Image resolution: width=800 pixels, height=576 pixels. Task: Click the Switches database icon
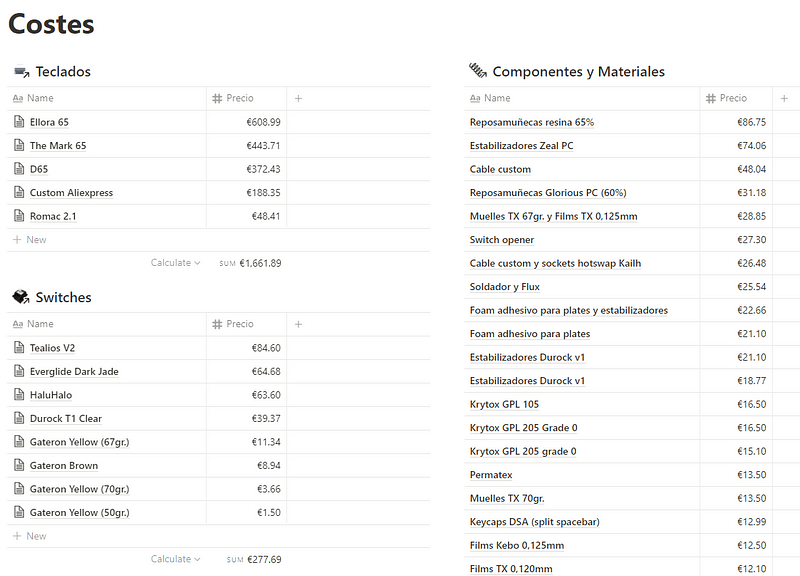(x=21, y=297)
